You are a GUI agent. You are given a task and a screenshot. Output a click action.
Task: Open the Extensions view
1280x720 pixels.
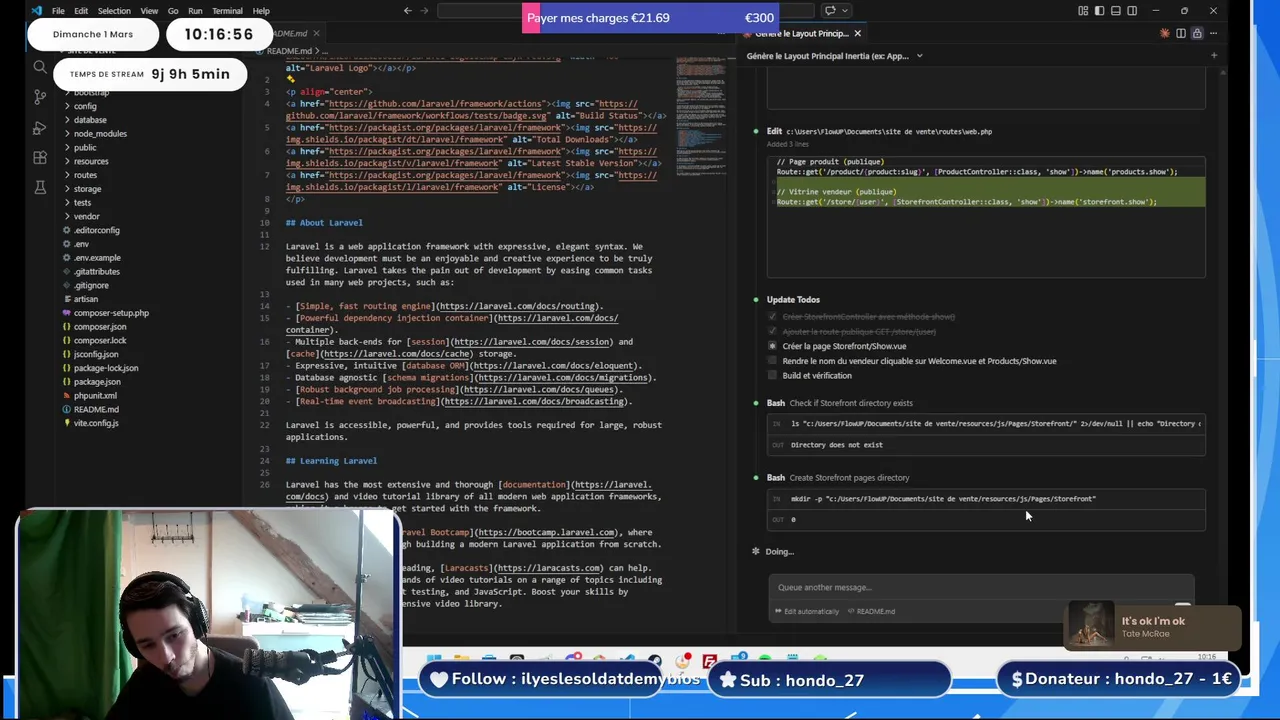pos(40,158)
